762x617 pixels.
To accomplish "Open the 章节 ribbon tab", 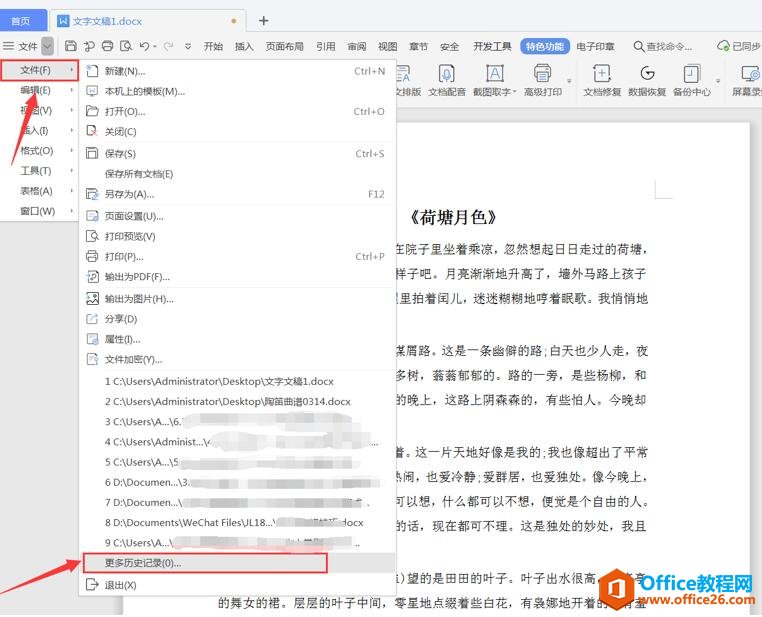I will click(x=418, y=47).
